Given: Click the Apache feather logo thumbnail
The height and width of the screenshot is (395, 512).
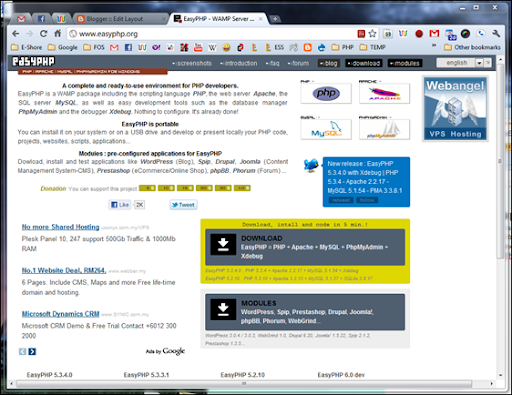Looking at the screenshot, I should [x=384, y=93].
